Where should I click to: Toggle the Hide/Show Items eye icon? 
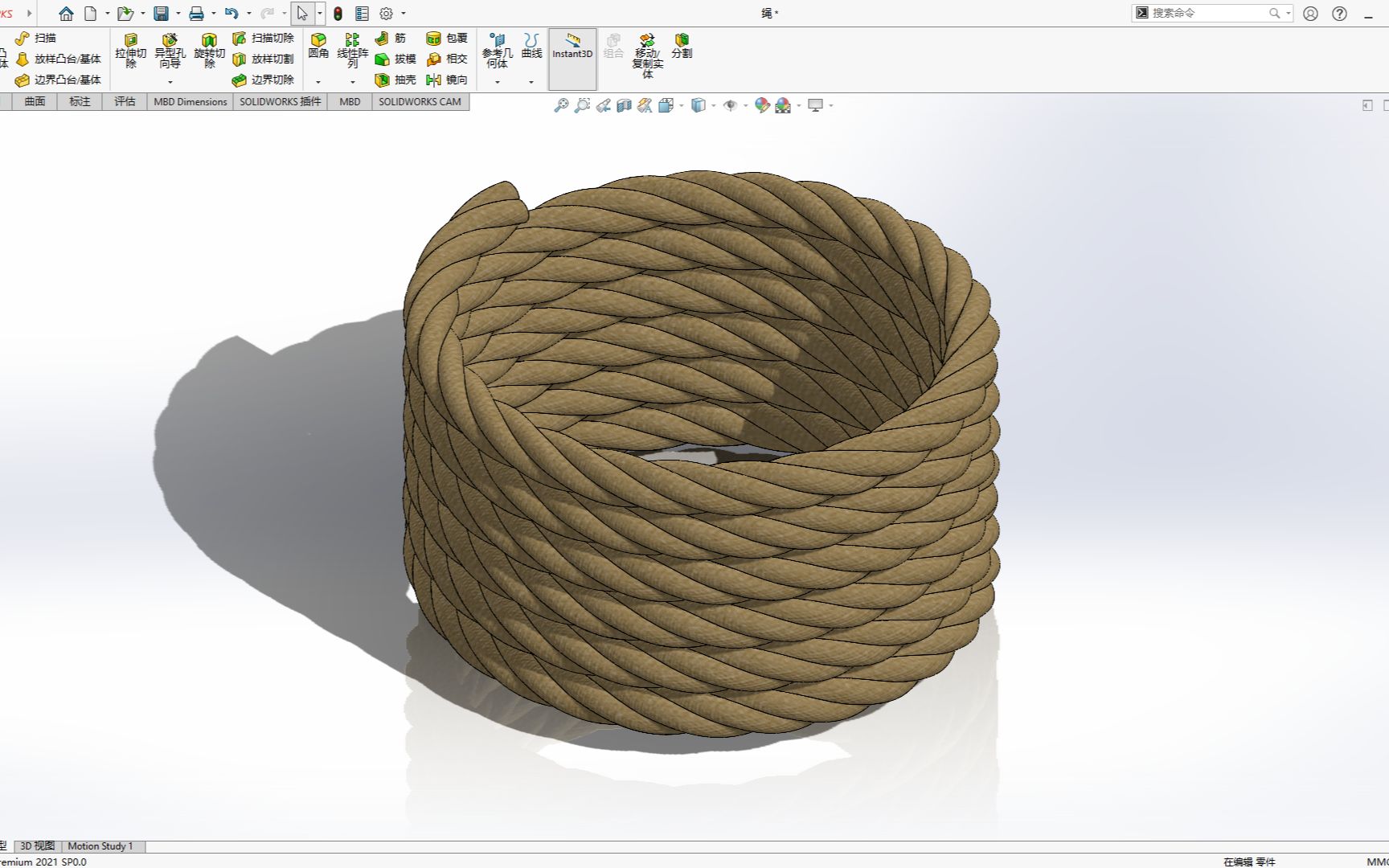[730, 104]
